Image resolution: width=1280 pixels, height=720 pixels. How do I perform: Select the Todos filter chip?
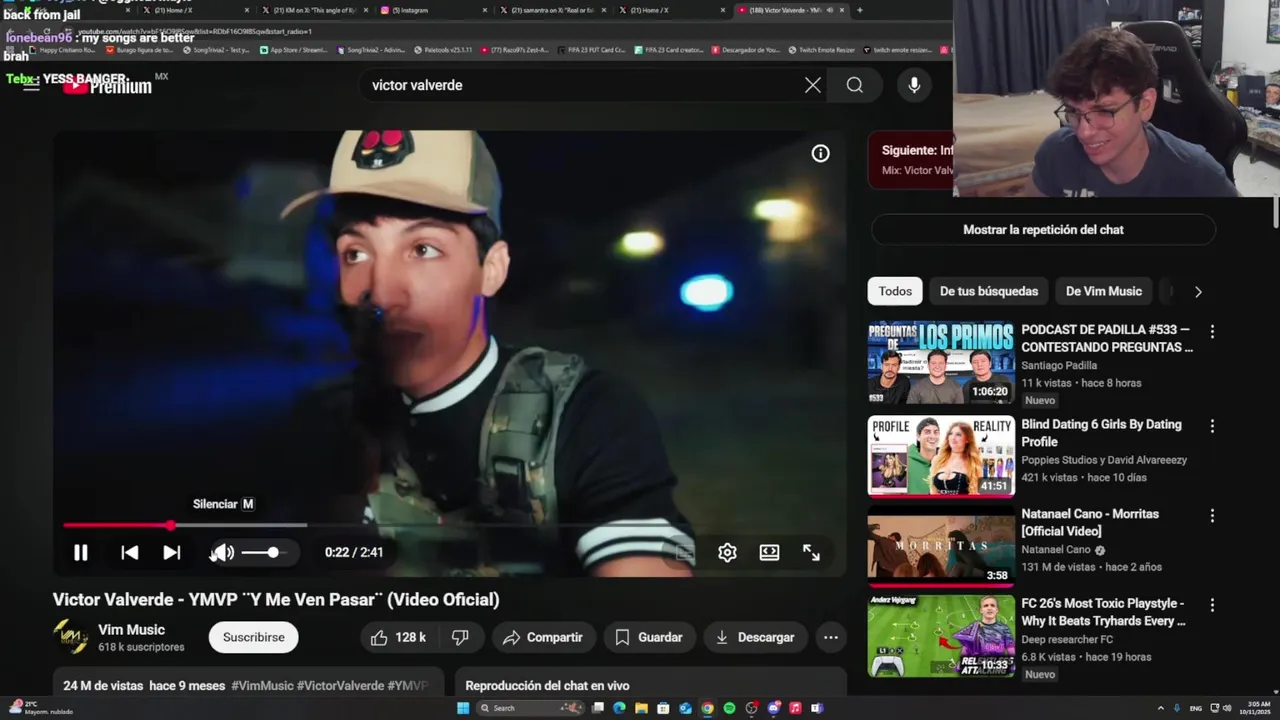pos(895,291)
